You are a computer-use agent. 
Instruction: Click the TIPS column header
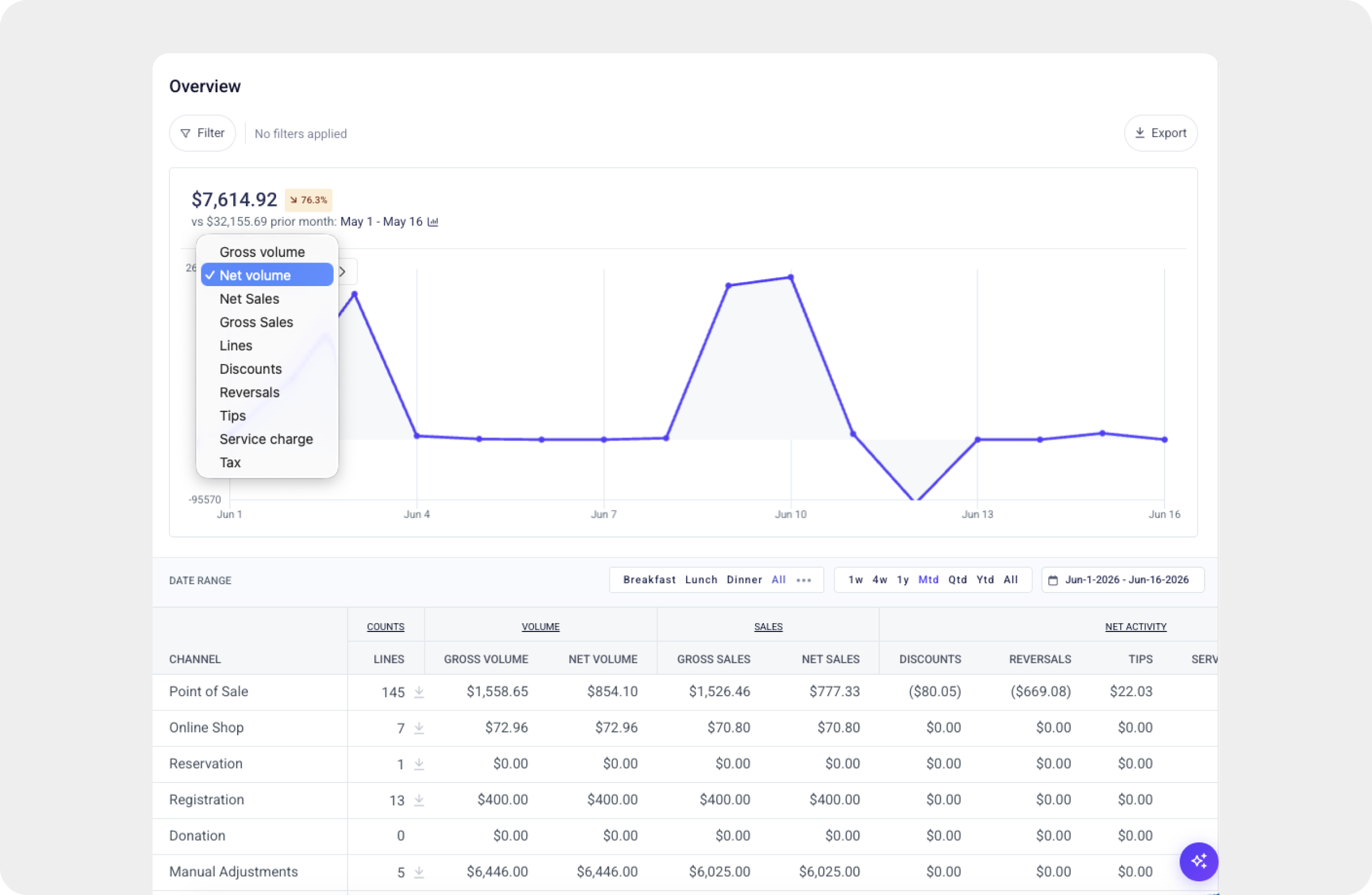1141,659
